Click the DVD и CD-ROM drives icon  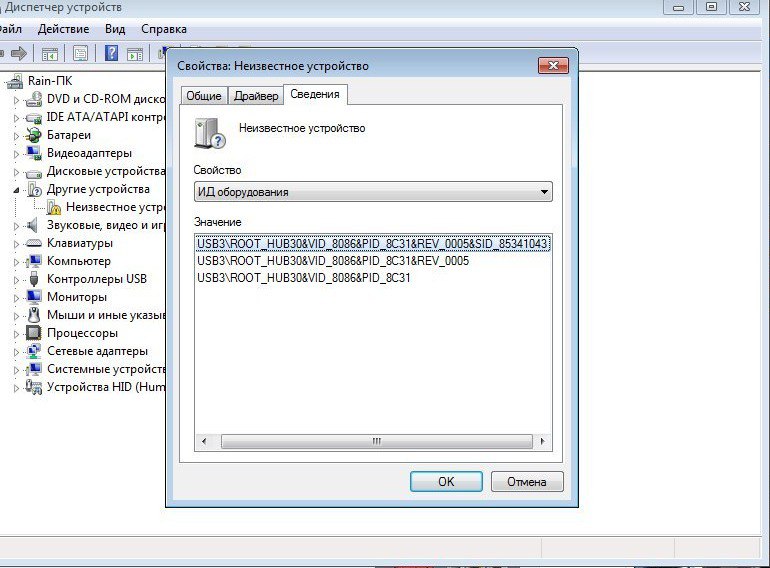pos(33,99)
